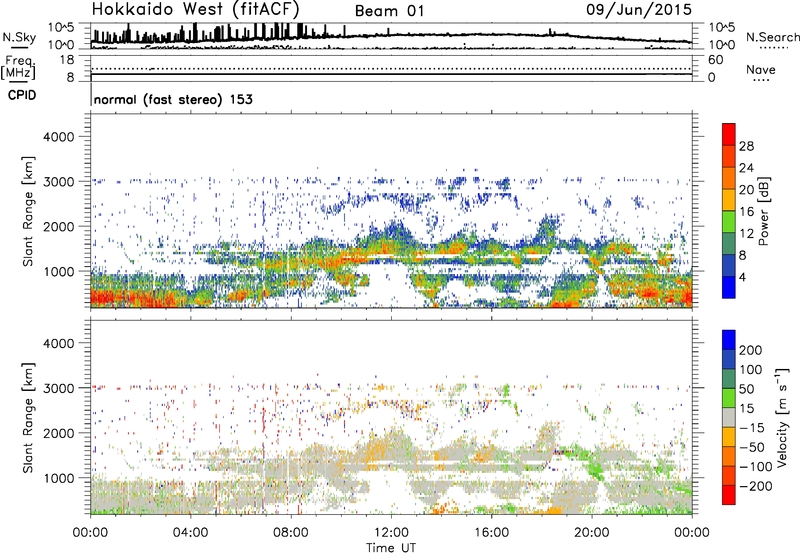Click the "3000" tick in Power panel
800x554 pixels.
58,182
